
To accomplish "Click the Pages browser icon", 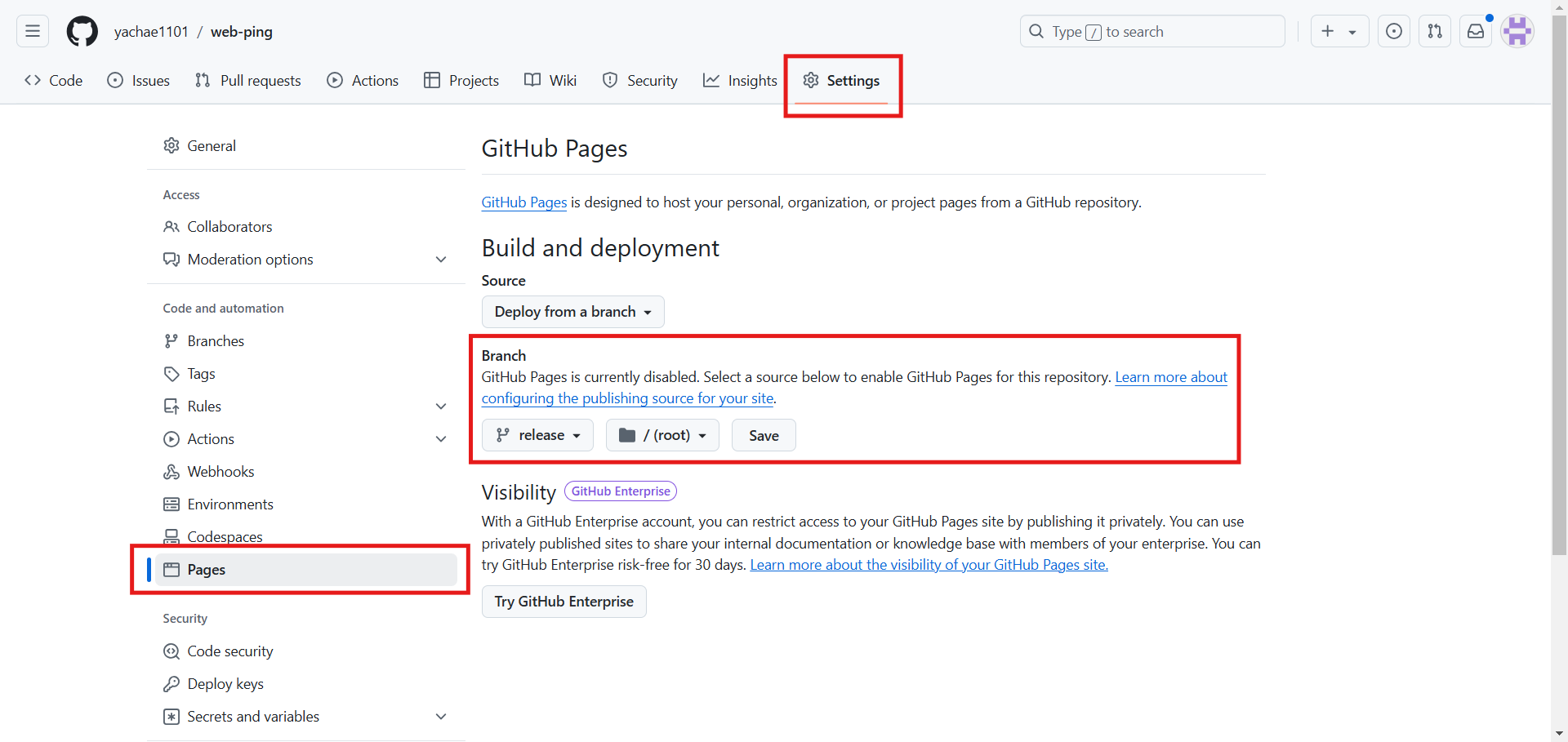I will pos(171,570).
